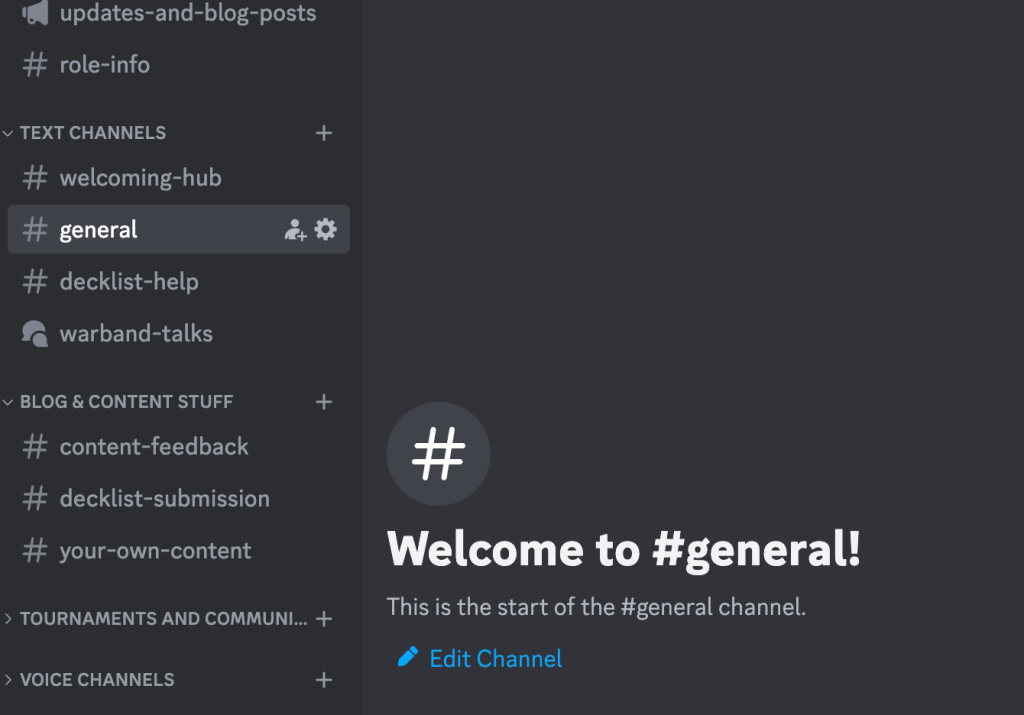Expand the Tournaments and Community category

pyautogui.click(x=163, y=619)
